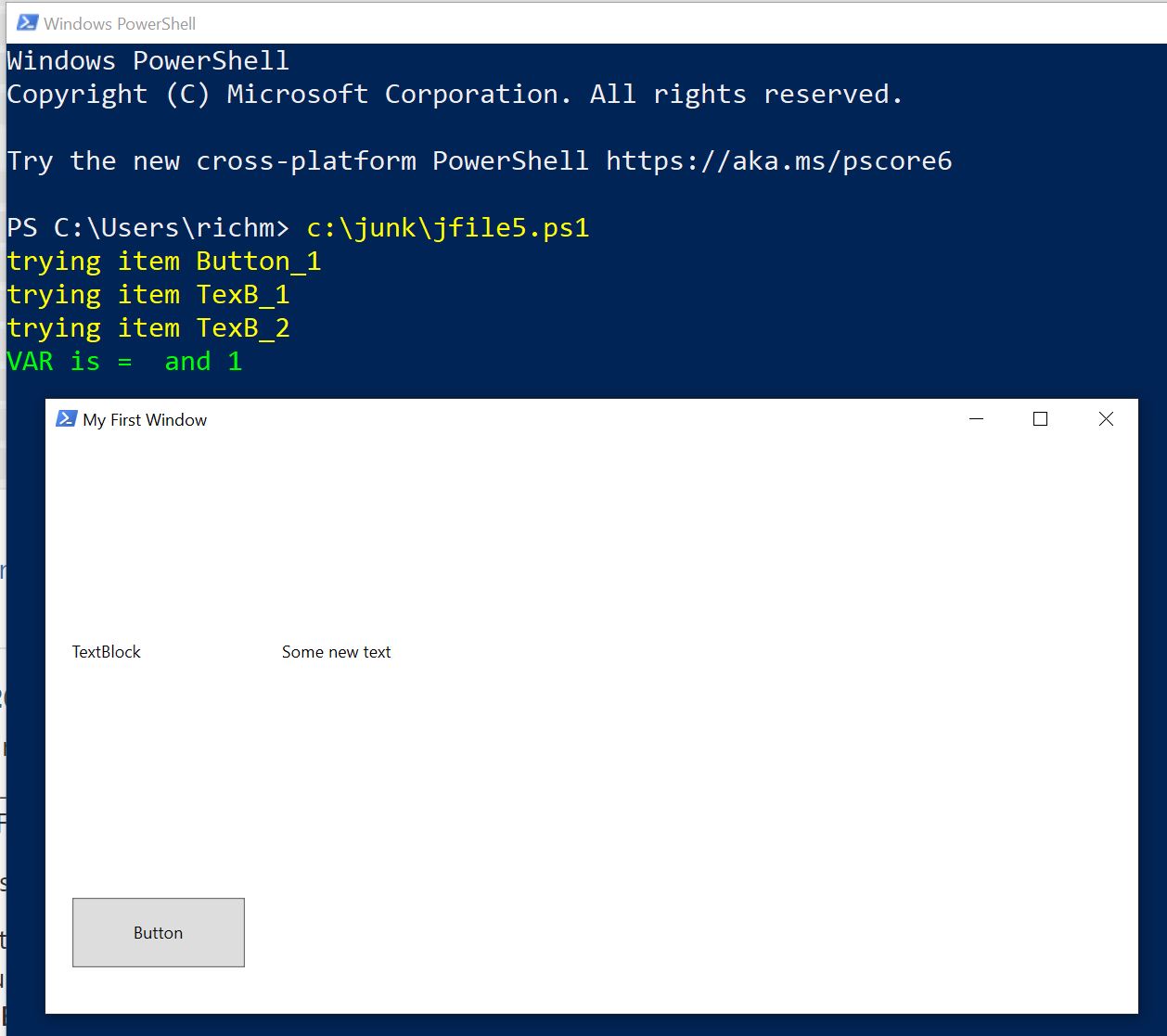This screenshot has height=1036, width=1167.
Task: Click the green 'VAR is = and 1' line
Action: (125, 362)
